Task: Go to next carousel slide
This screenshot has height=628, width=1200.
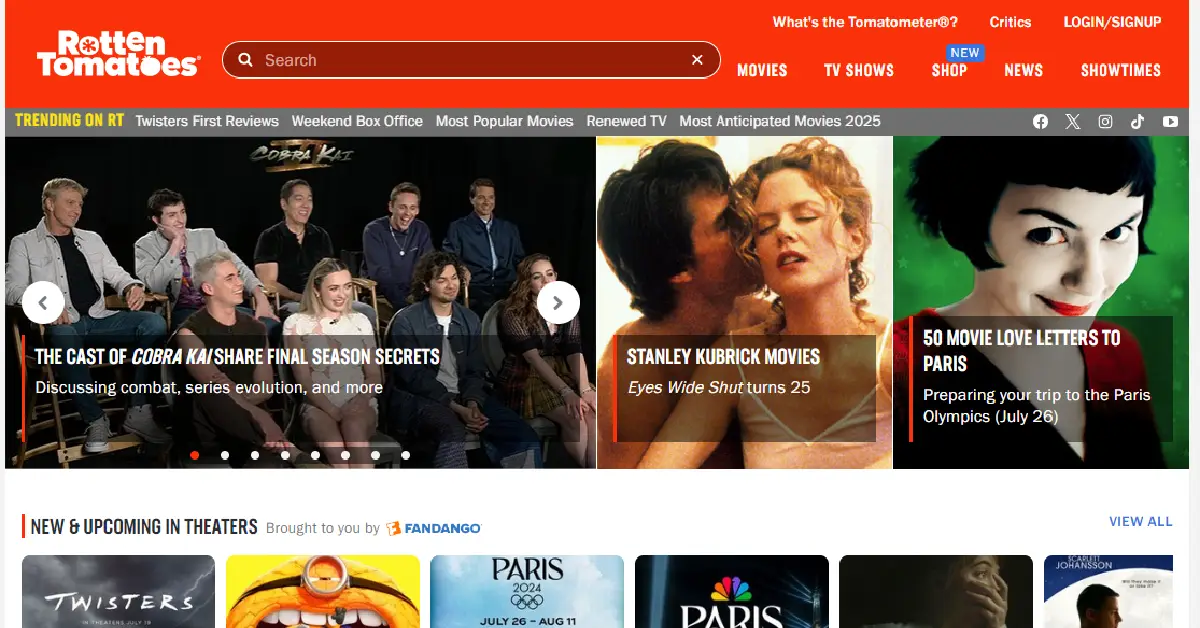Action: pos(558,302)
